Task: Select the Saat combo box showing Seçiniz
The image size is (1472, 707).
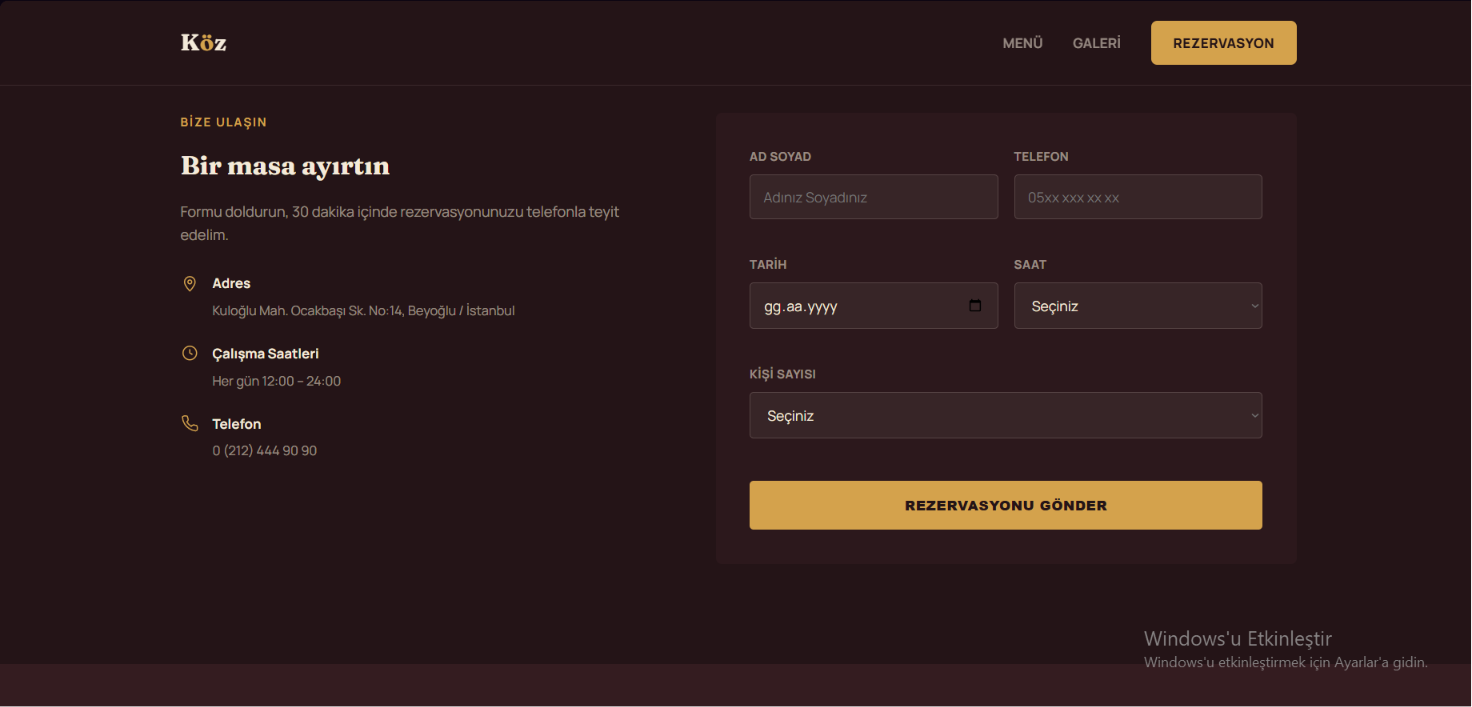Action: coord(1137,306)
